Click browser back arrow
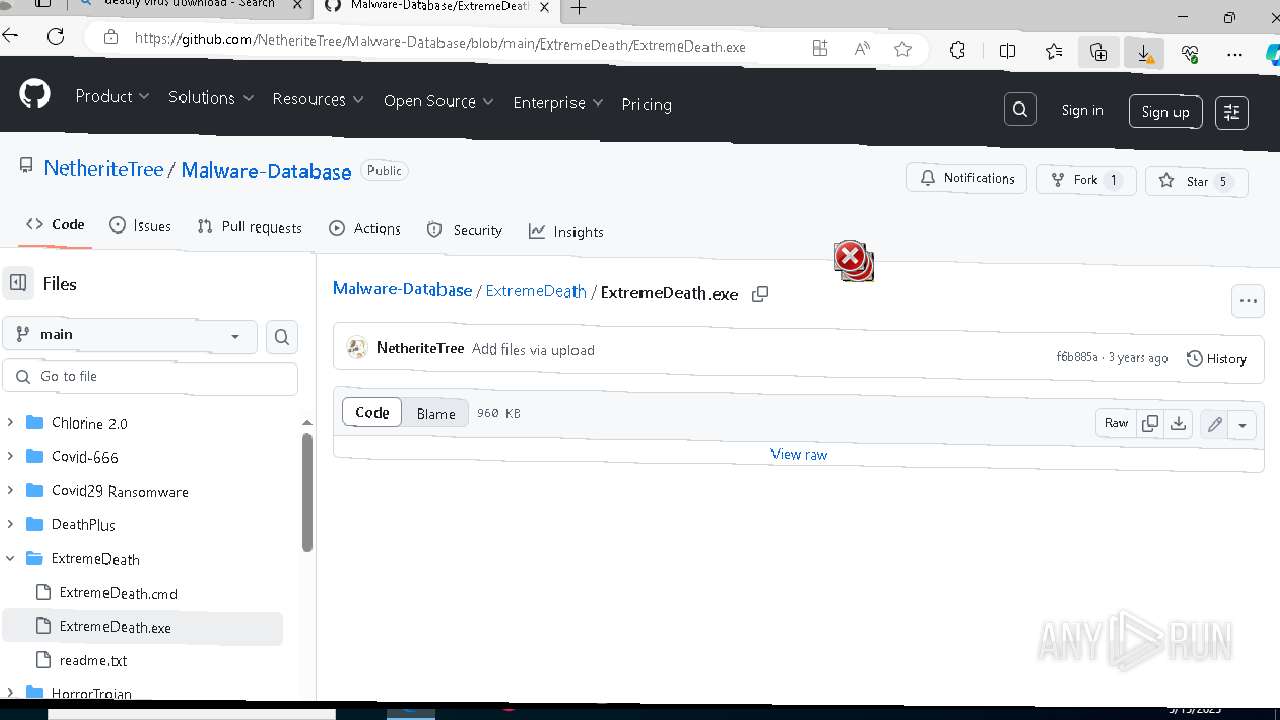This screenshot has height=720, width=1280. click(x=10, y=36)
